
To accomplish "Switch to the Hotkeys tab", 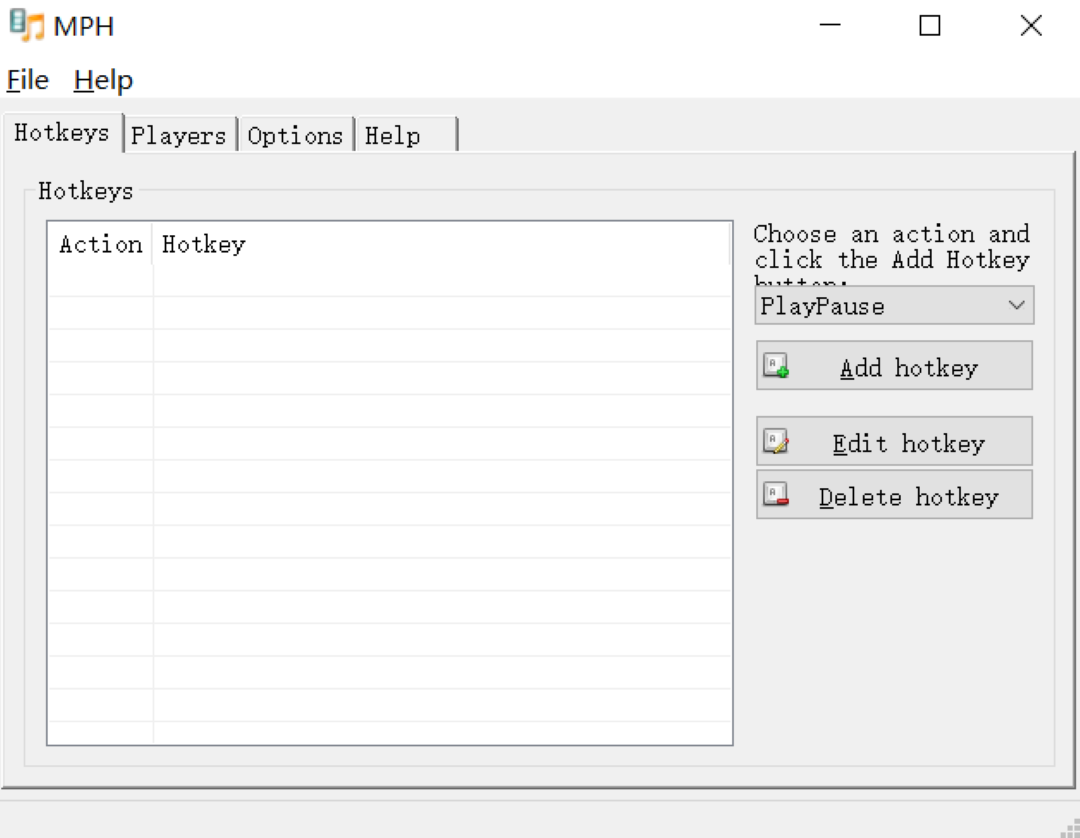I will tap(62, 132).
